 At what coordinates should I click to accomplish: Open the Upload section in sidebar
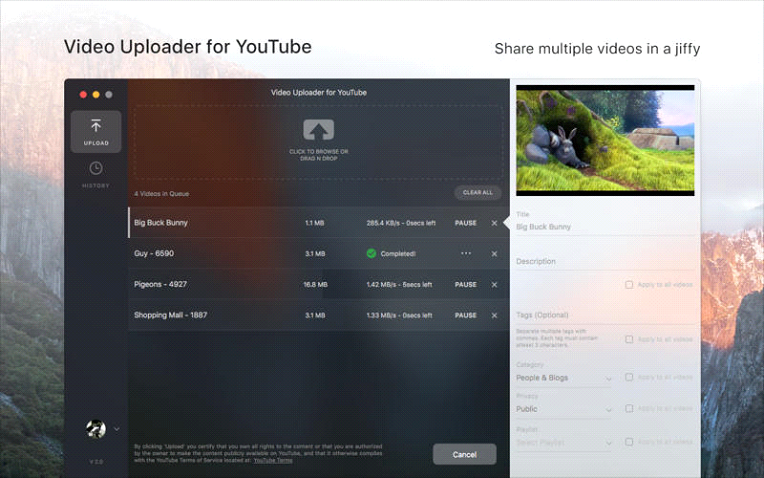click(x=96, y=132)
